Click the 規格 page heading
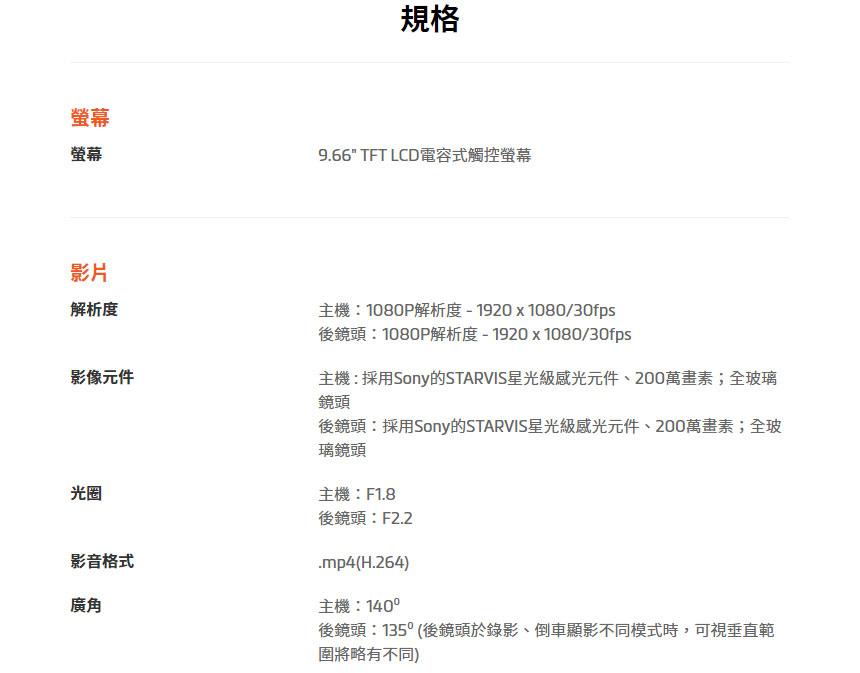 click(430, 19)
